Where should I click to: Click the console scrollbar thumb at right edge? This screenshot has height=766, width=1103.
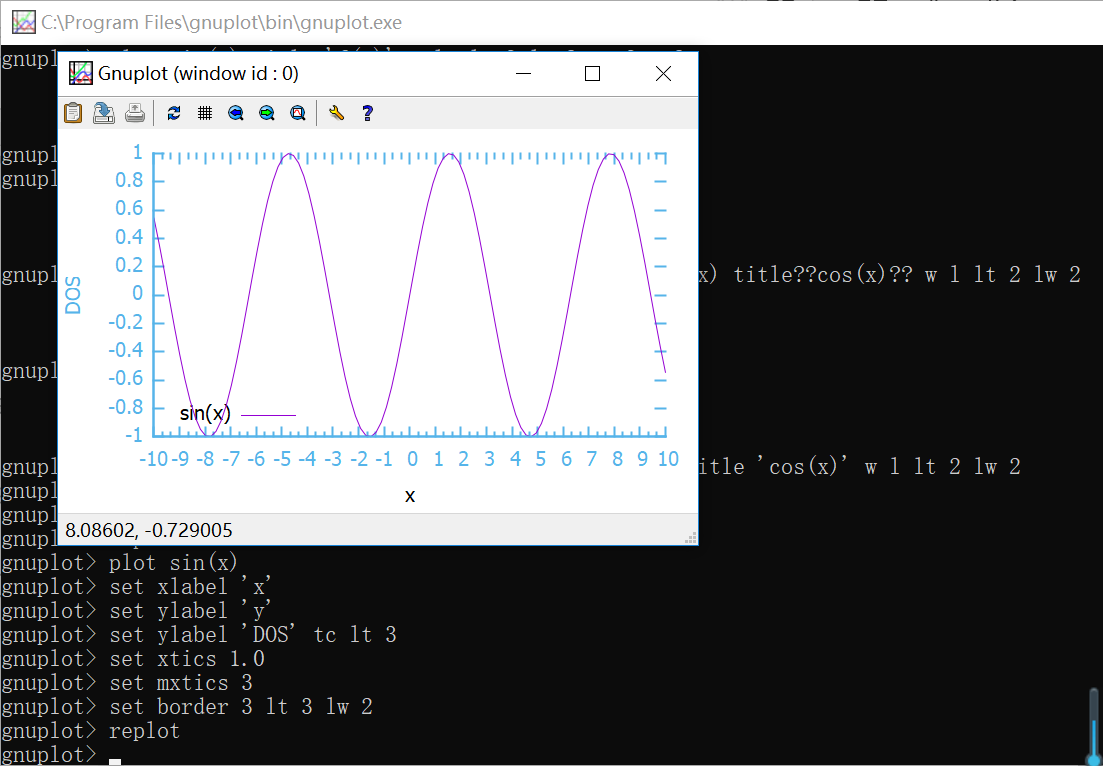coord(1094,724)
